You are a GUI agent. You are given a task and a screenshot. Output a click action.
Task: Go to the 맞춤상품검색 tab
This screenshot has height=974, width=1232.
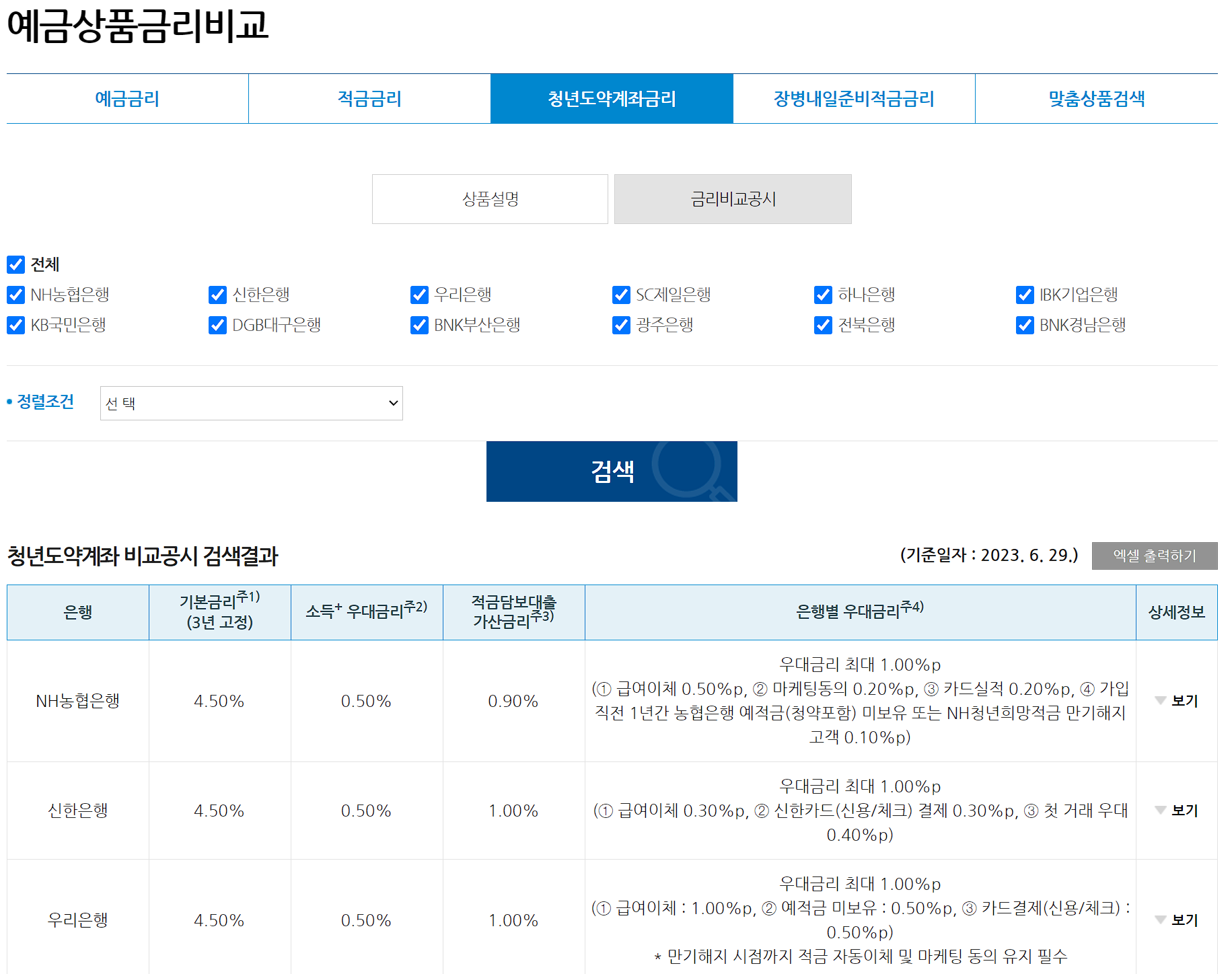[x=1096, y=98]
